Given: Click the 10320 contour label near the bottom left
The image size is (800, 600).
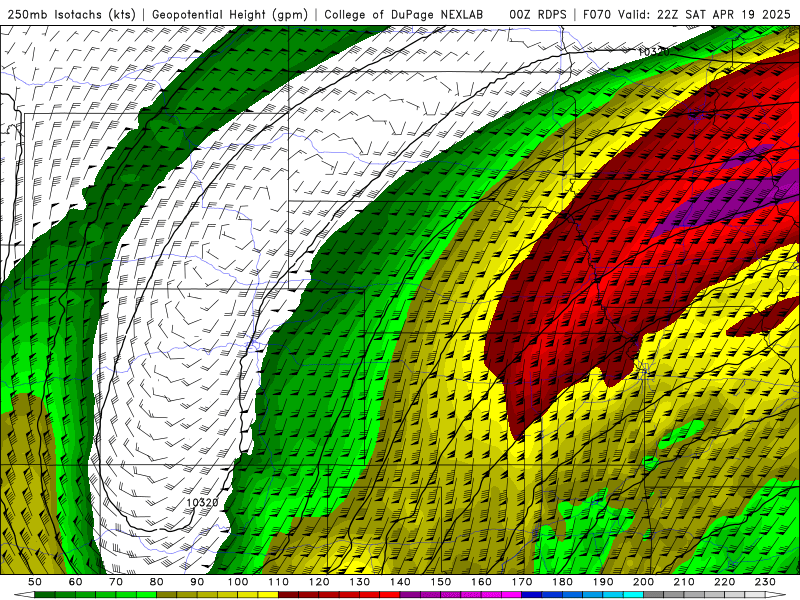Looking at the screenshot, I should [x=202, y=503].
